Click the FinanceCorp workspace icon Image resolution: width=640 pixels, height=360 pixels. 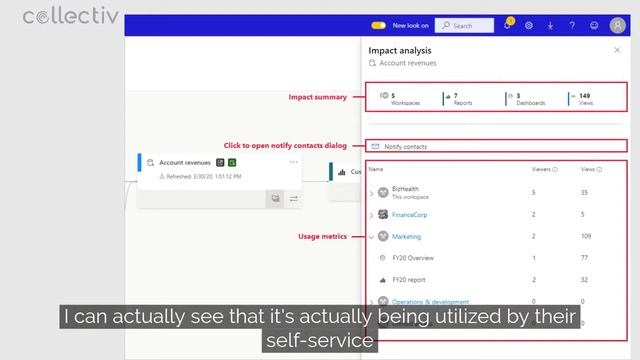pos(383,214)
